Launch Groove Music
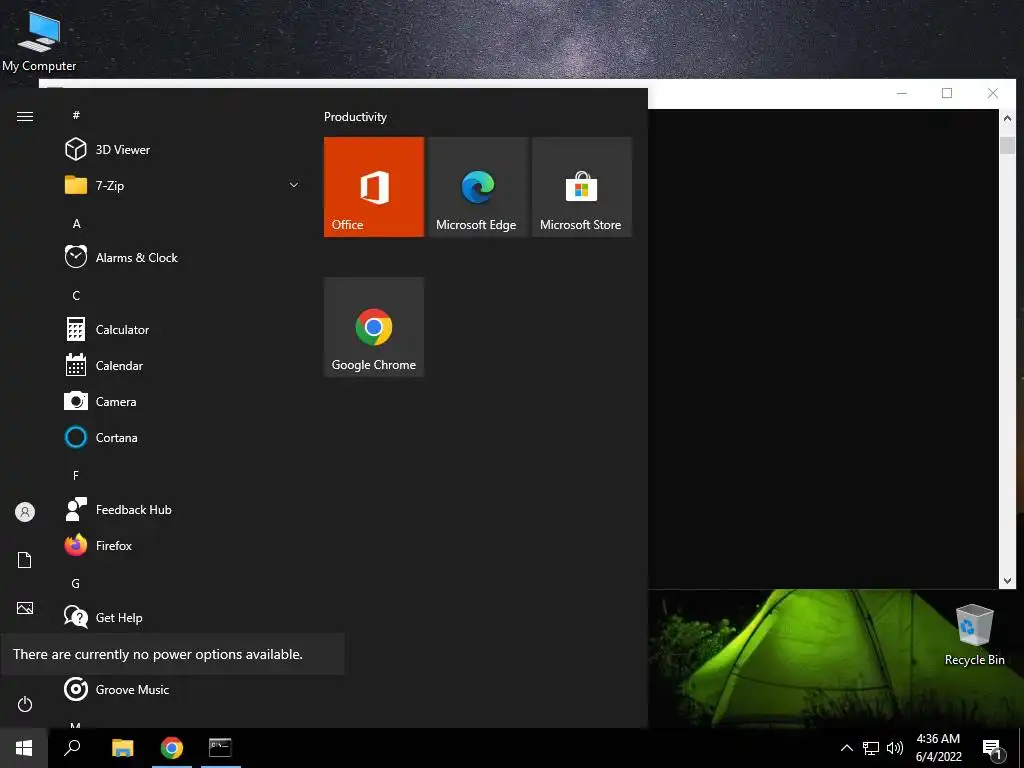 pos(183,690)
